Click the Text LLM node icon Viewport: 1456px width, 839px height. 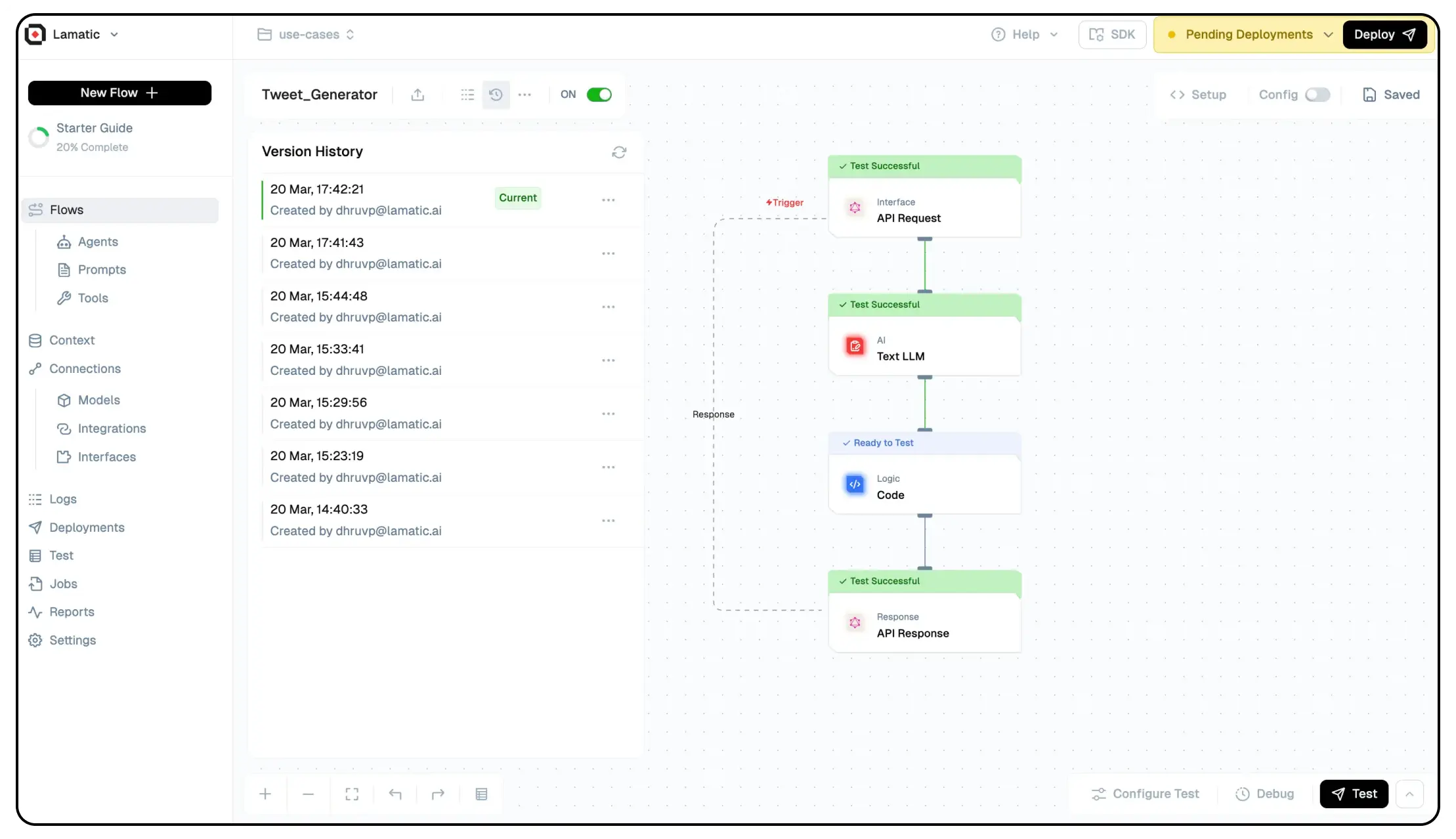pos(855,346)
